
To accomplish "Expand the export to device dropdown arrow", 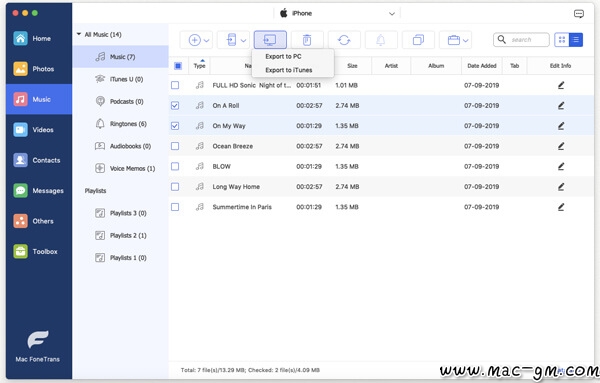I will 243,40.
